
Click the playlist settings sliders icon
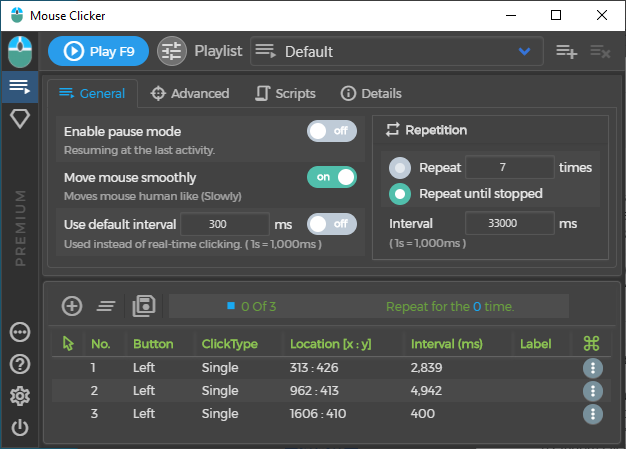172,51
